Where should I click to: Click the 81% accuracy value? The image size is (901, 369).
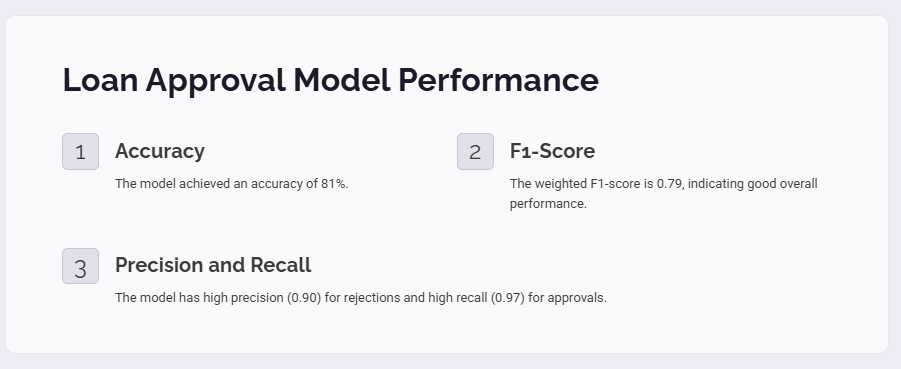334,184
